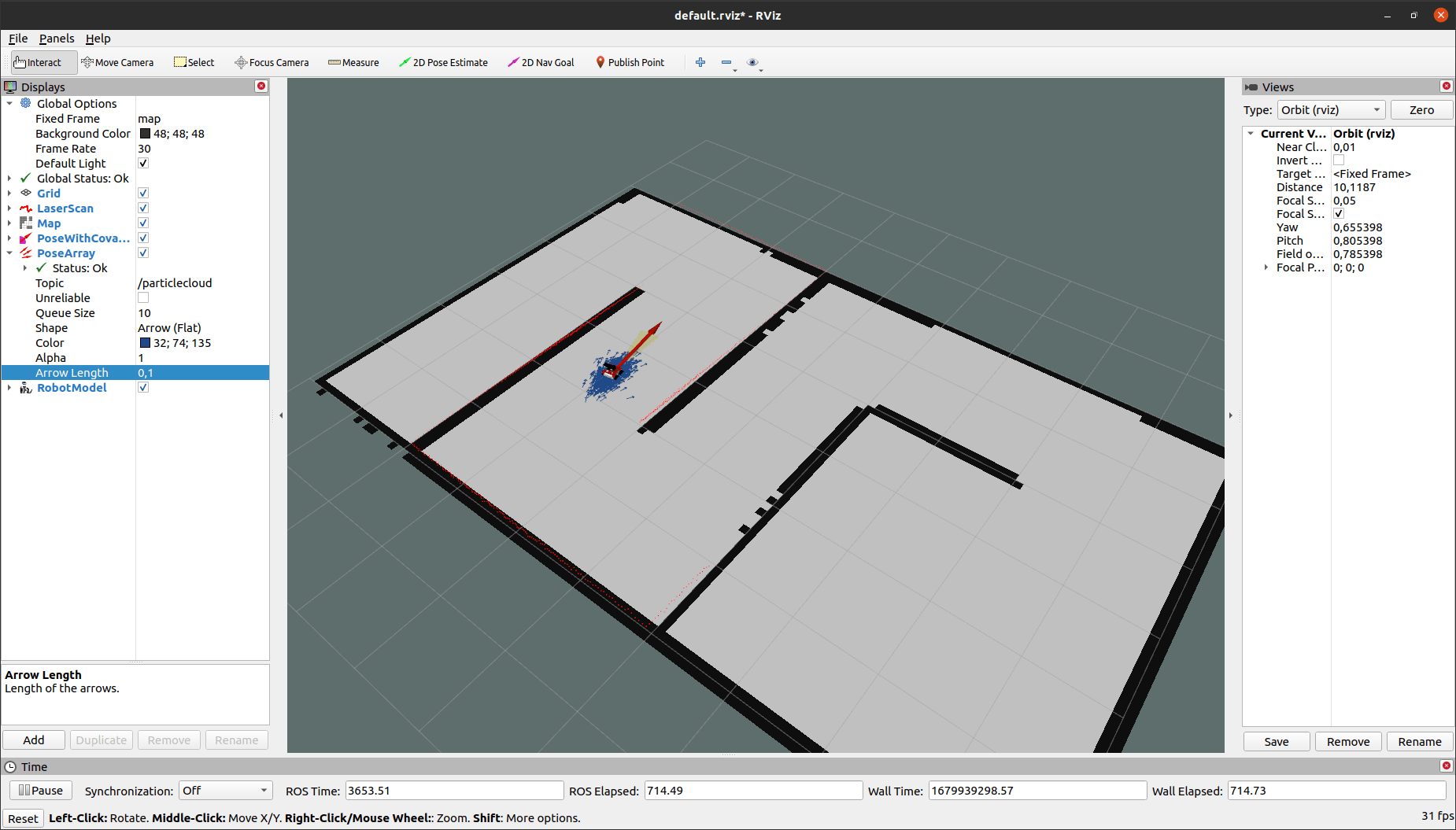Click the minus remove-tool icon

(726, 62)
